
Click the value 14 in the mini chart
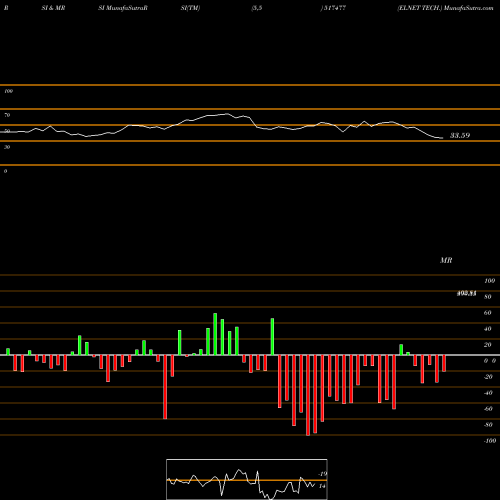pyautogui.click(x=322, y=486)
